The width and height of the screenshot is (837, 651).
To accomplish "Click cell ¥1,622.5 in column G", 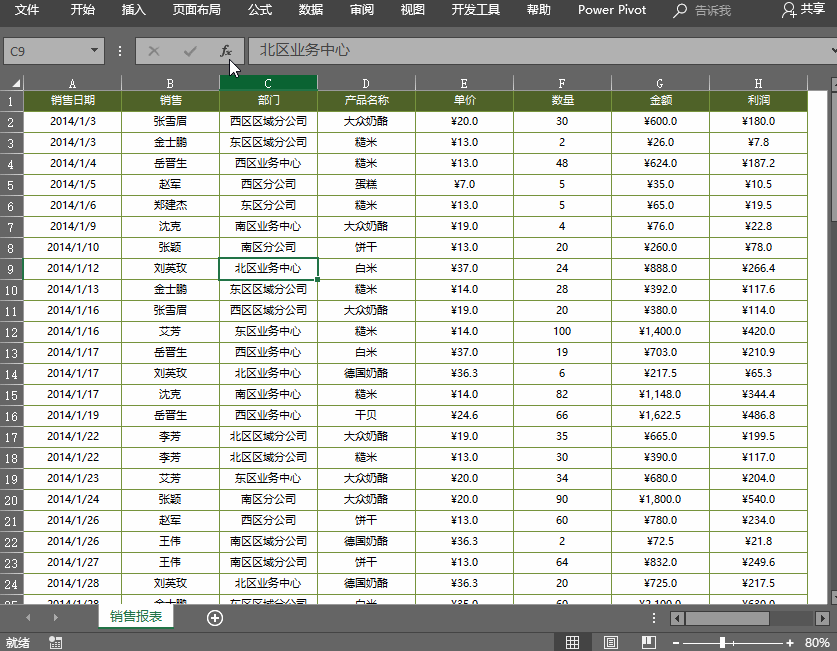I will click(660, 416).
